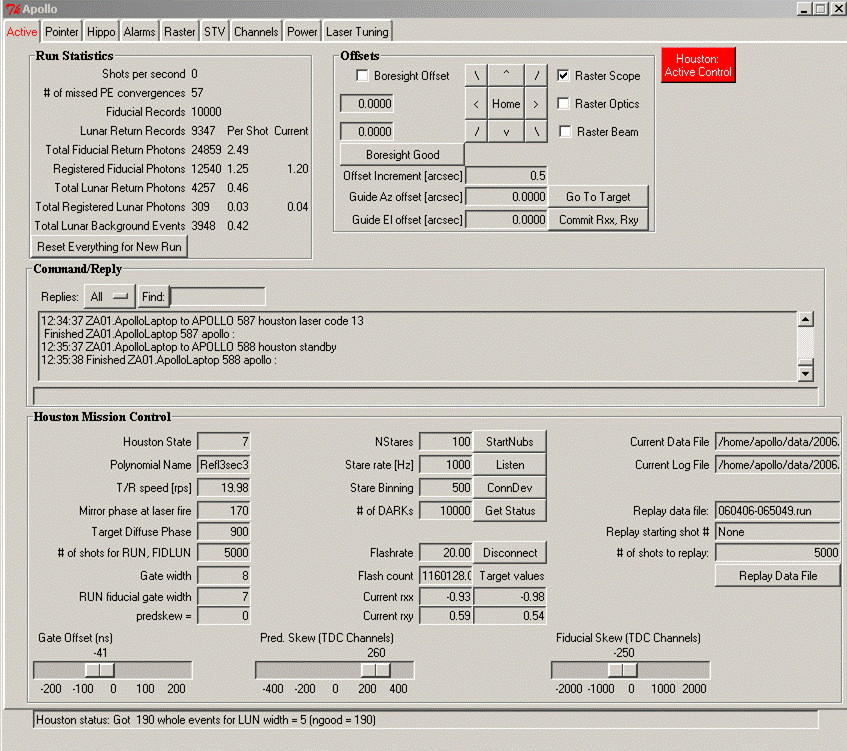The image size is (847, 751).
Task: Click the right arrow offset nudge button
Action: pos(536,103)
